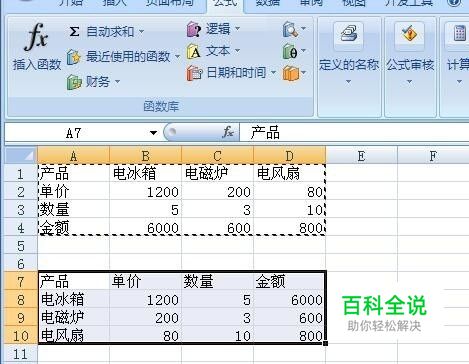Click the 公式审核 icon
The width and height of the screenshot is (469, 364).
point(410,34)
